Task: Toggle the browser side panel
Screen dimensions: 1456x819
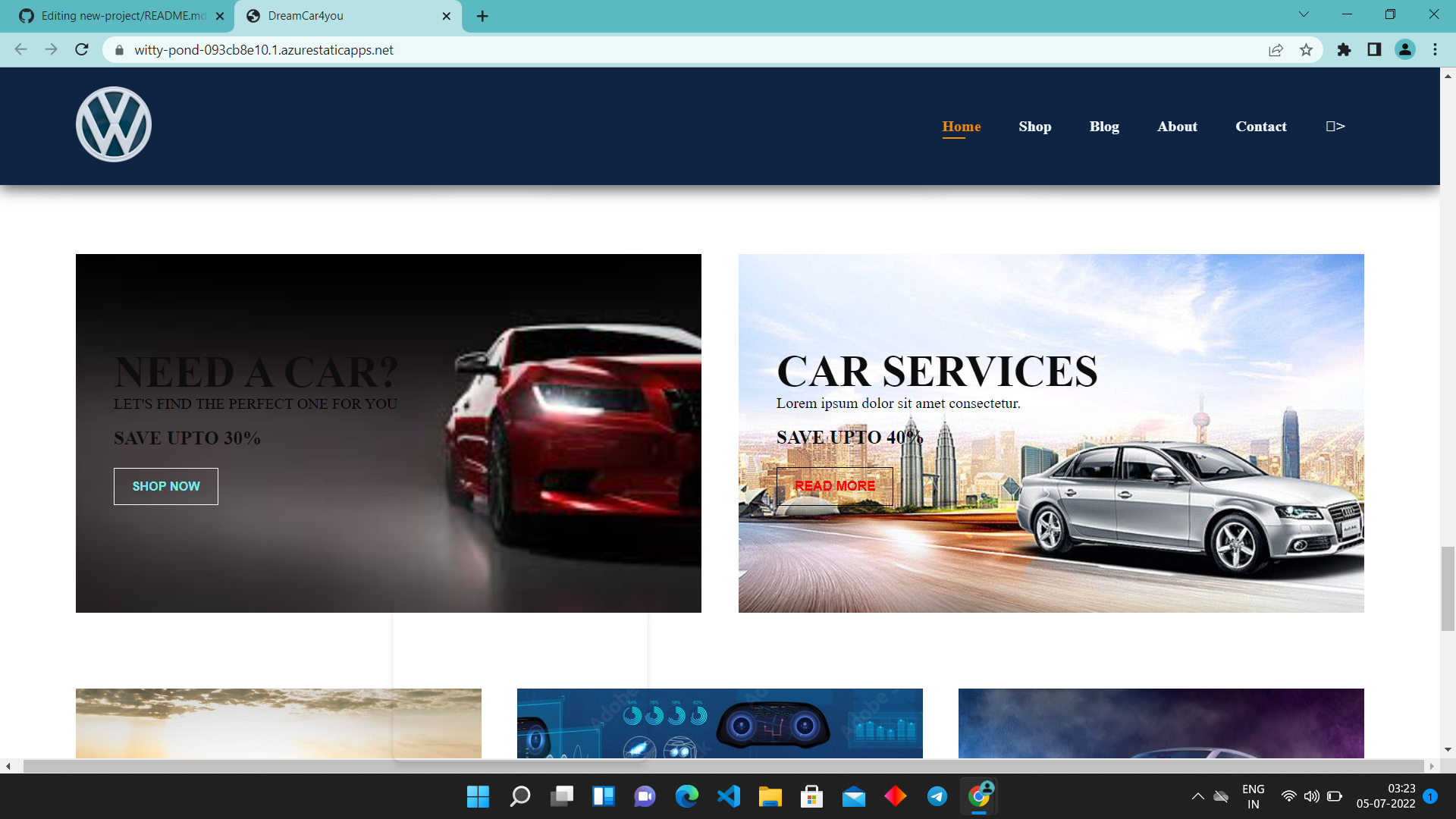Action: coord(1374,50)
